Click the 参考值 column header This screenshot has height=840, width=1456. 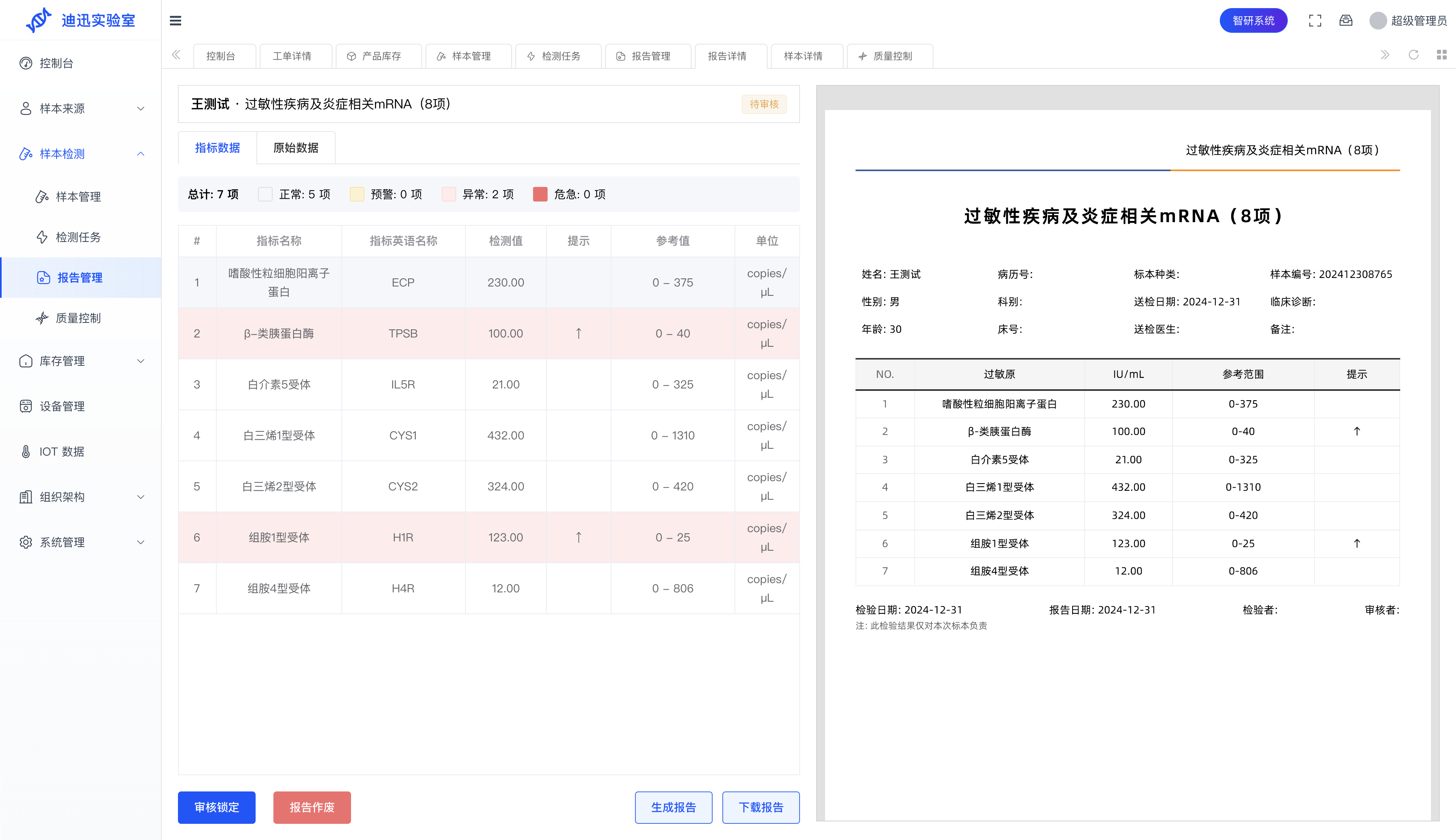click(x=673, y=241)
